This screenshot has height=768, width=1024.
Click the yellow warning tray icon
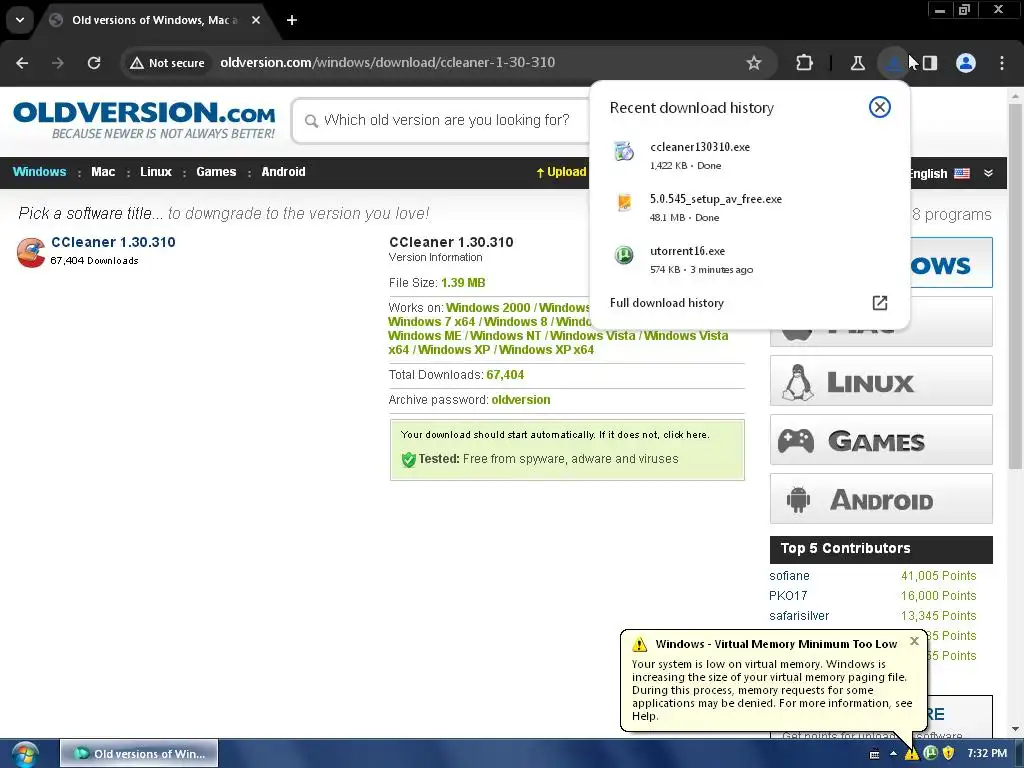click(x=912, y=754)
